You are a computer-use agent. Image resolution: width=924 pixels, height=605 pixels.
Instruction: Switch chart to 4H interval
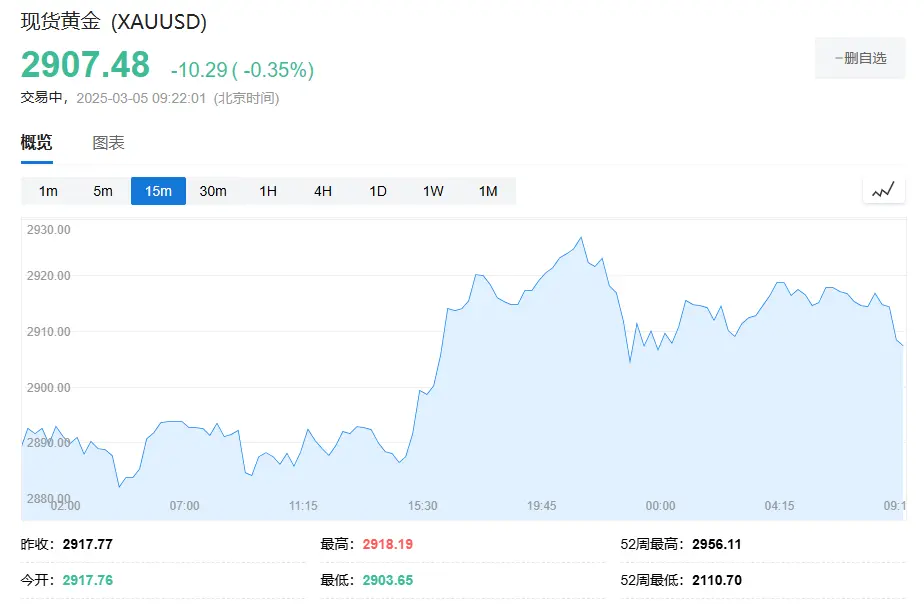(x=323, y=191)
